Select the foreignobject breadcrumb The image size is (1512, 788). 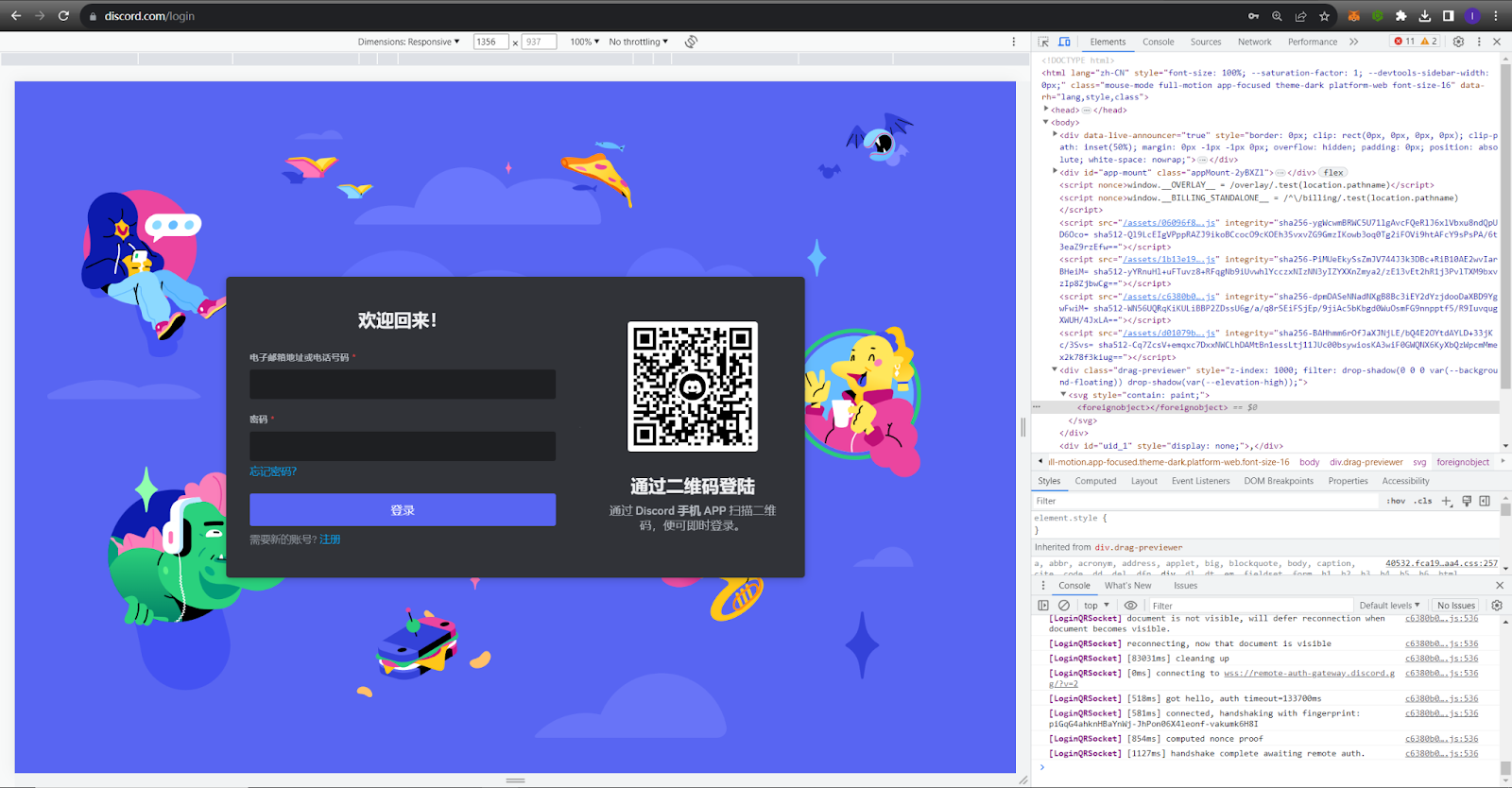pyautogui.click(x=1462, y=462)
